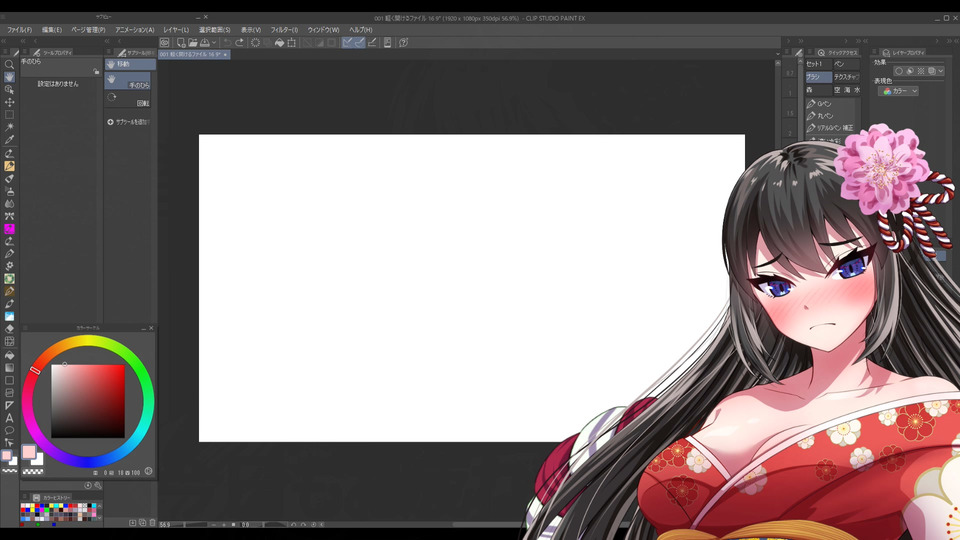Click the Scale/Rotate transform icon
The height and width of the screenshot is (540, 960).
(x=291, y=42)
